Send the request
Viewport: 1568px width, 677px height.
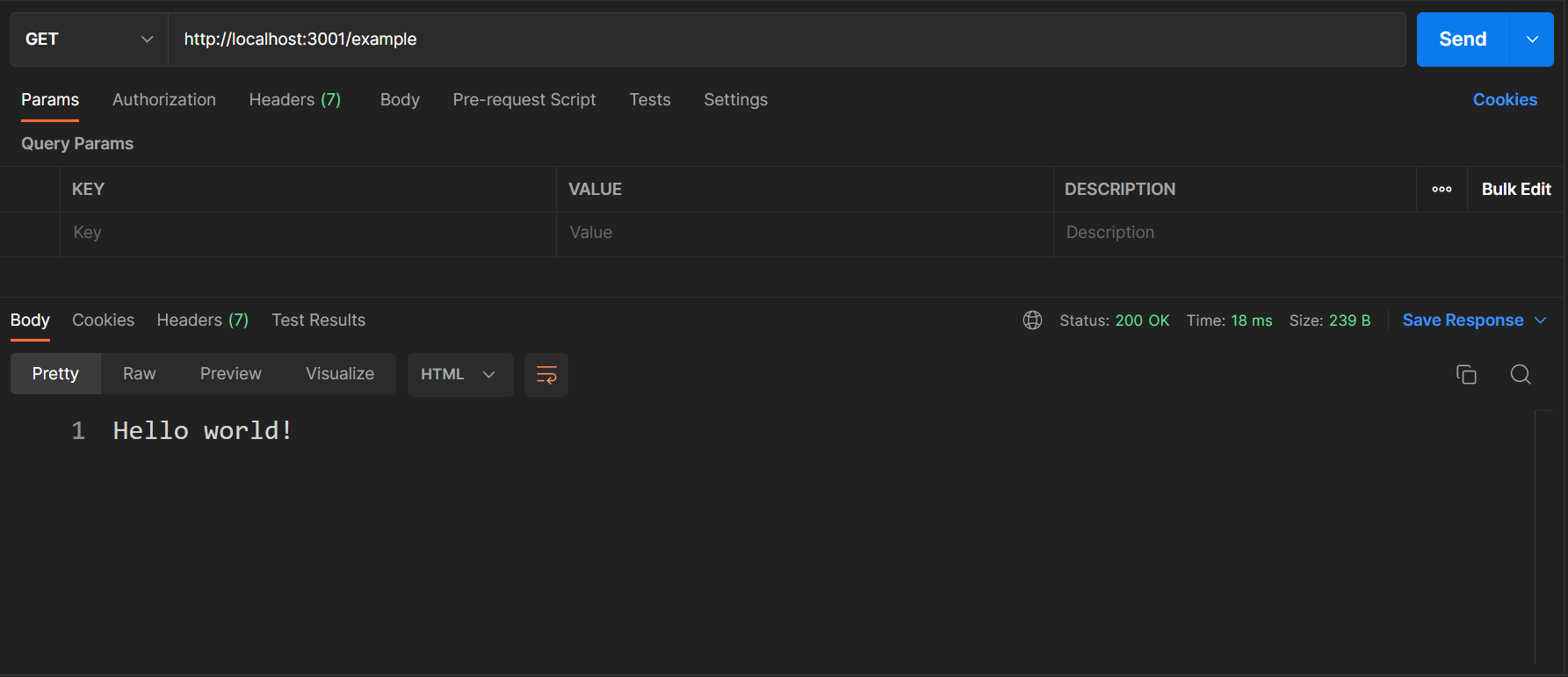tap(1463, 40)
